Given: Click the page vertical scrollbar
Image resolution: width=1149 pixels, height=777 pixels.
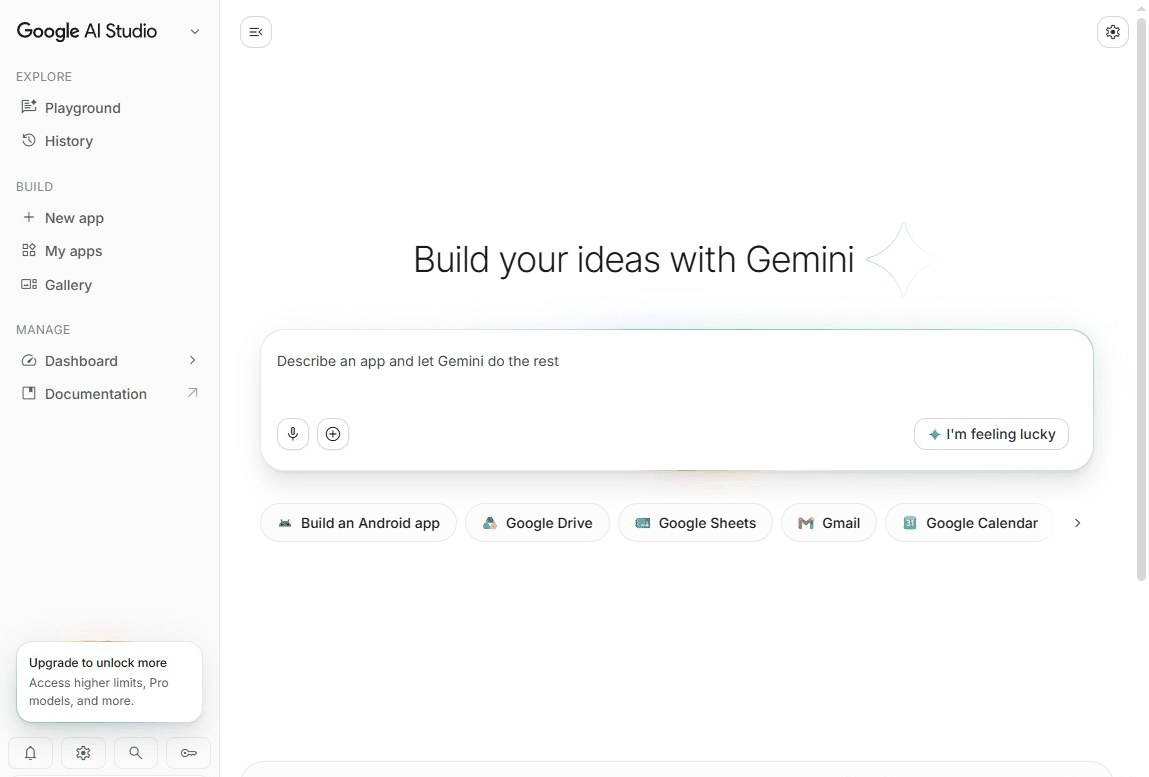Looking at the screenshot, I should point(1141,301).
